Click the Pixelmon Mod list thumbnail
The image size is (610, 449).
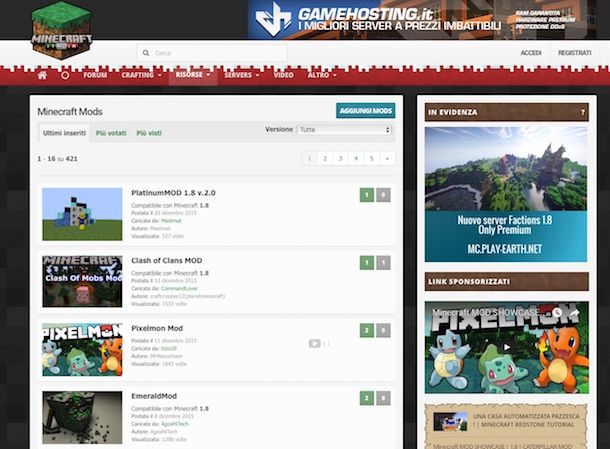pos(82,349)
